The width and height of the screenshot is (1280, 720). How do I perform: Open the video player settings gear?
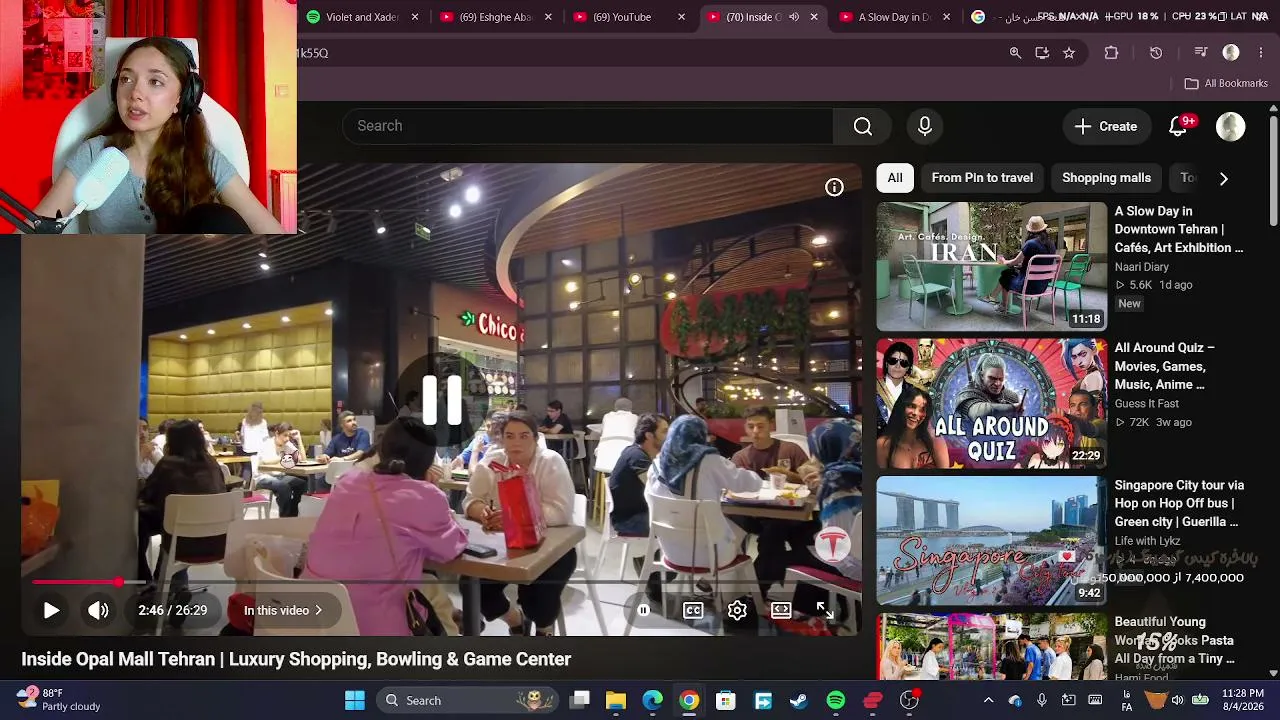737,610
